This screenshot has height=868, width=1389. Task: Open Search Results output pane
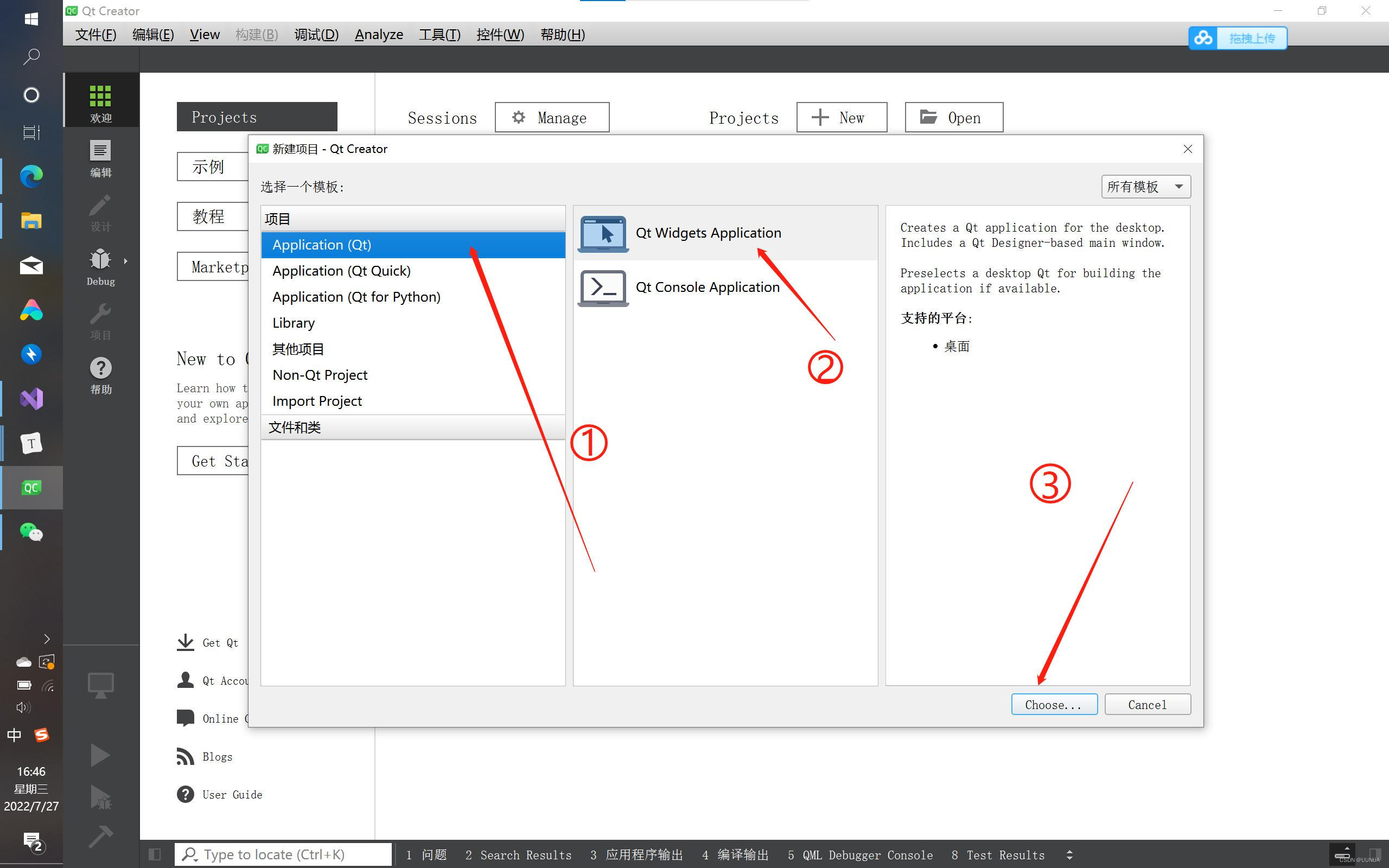(518, 855)
